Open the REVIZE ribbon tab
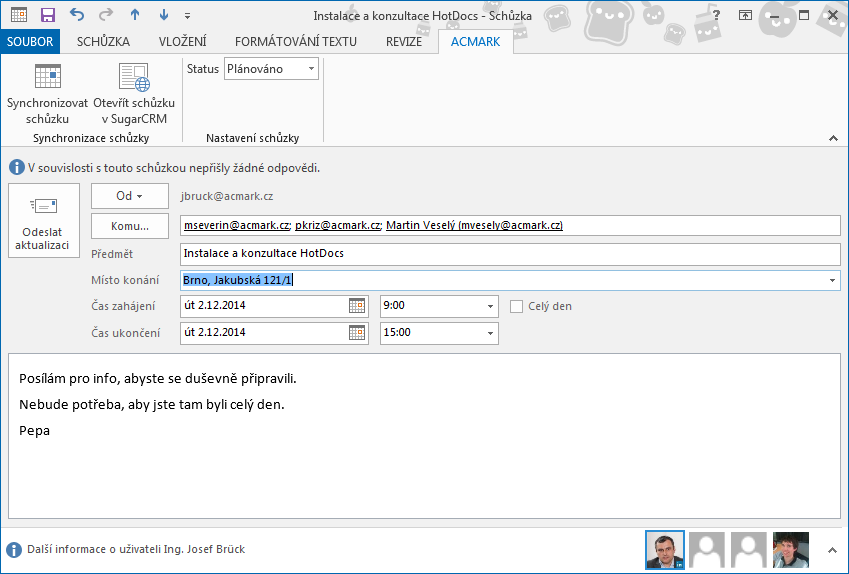Viewport: 849px width, 574px height. (404, 42)
